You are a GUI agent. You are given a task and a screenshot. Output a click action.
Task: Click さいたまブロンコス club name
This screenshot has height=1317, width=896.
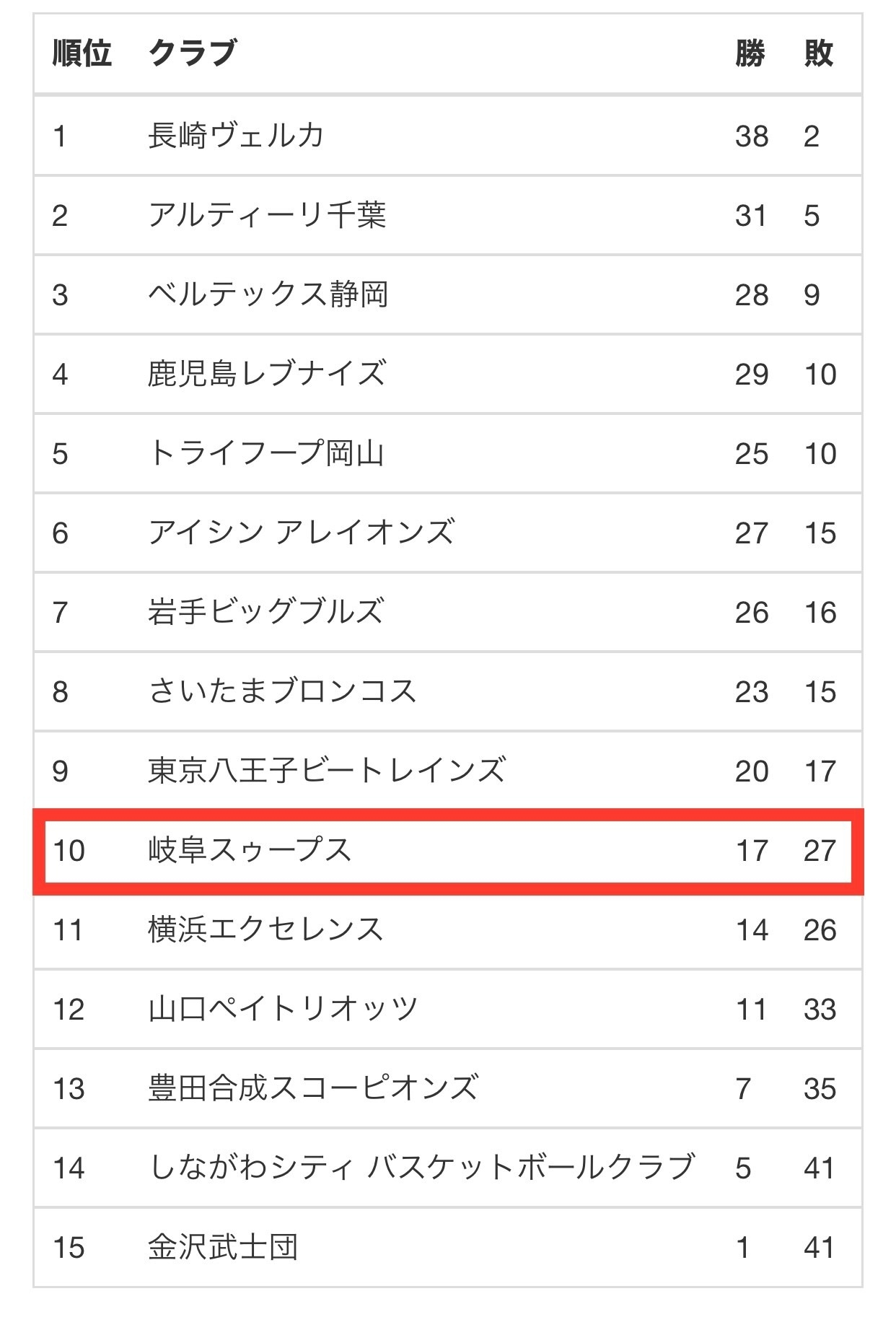(283, 691)
